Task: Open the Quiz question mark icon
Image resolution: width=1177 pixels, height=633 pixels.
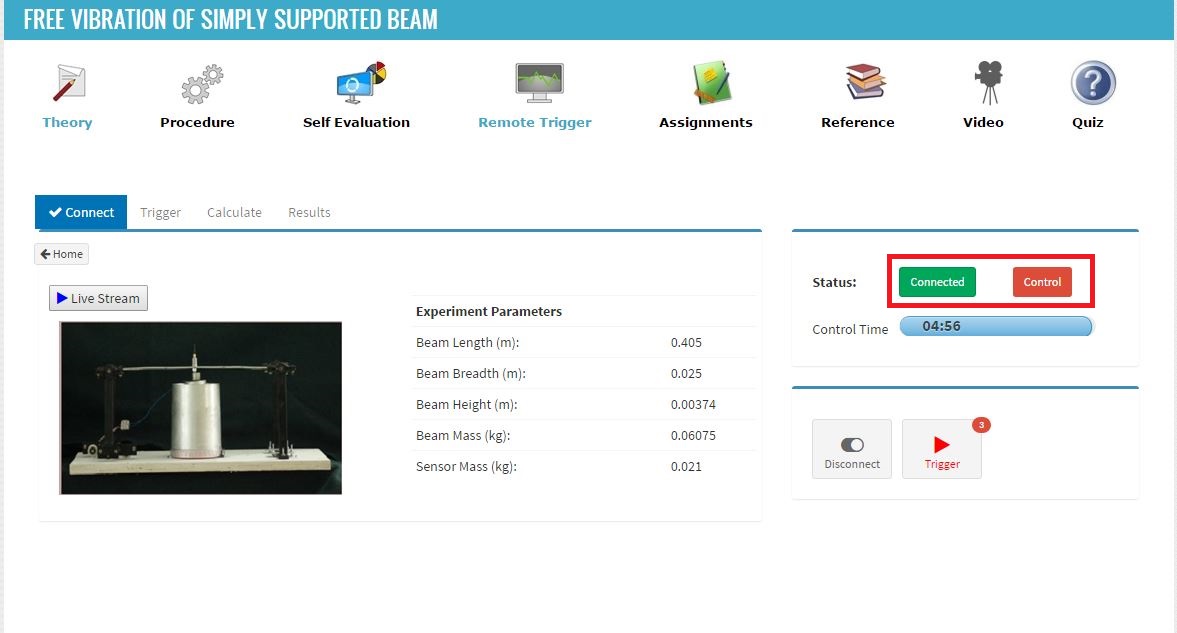Action: pyautogui.click(x=1093, y=83)
